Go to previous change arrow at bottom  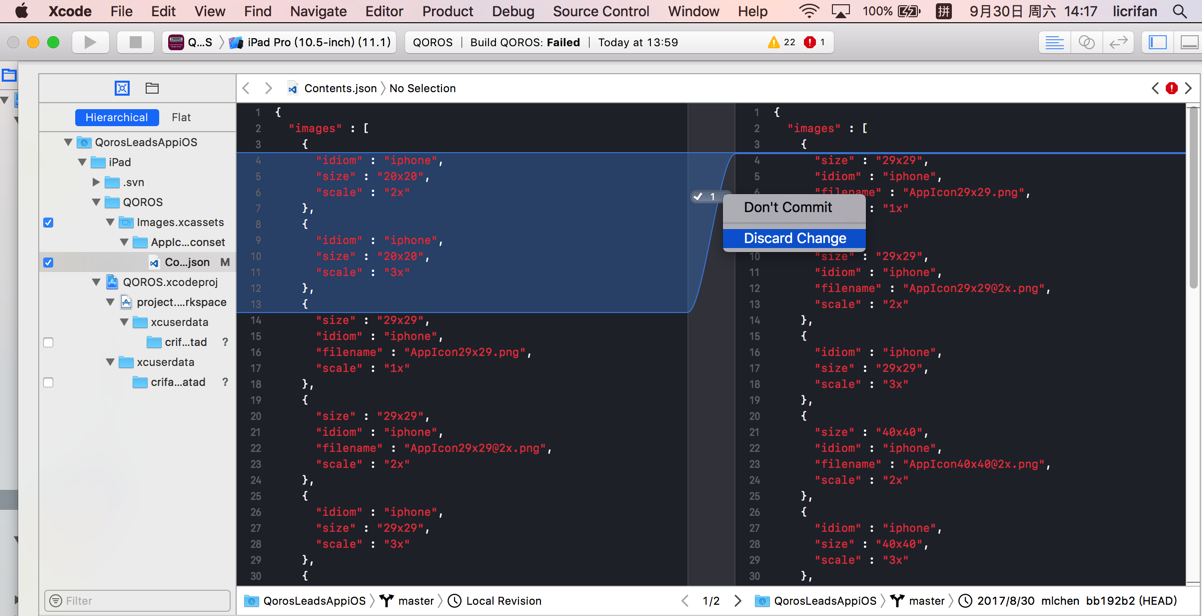[685, 601]
